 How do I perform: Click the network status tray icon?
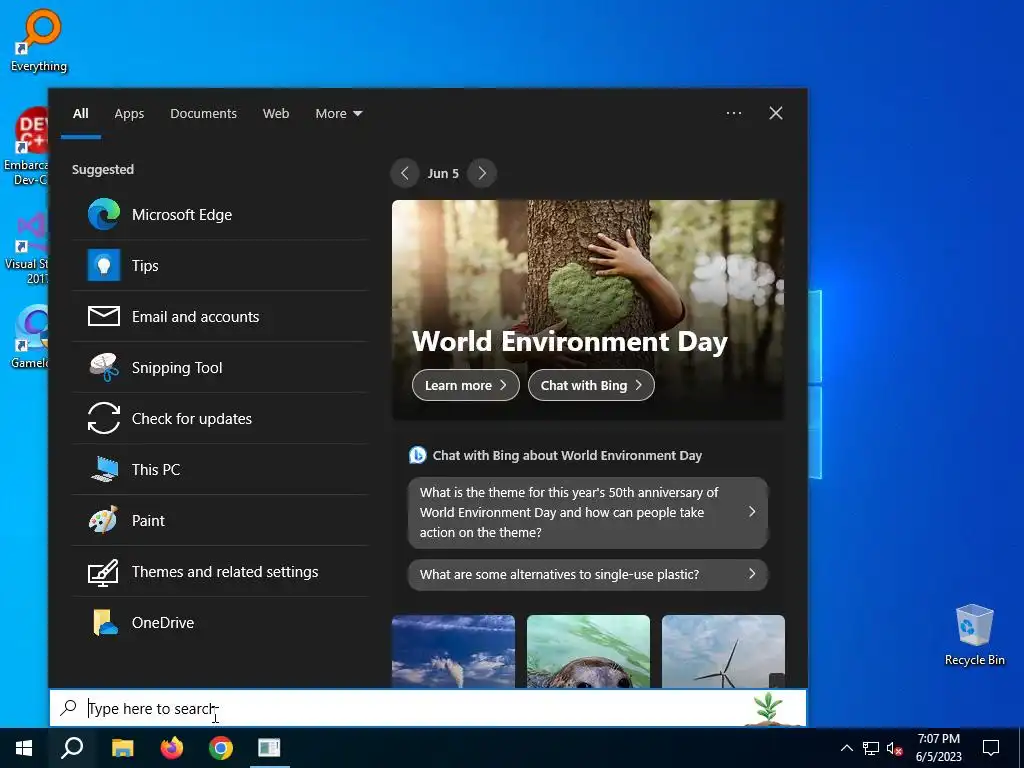click(x=871, y=748)
